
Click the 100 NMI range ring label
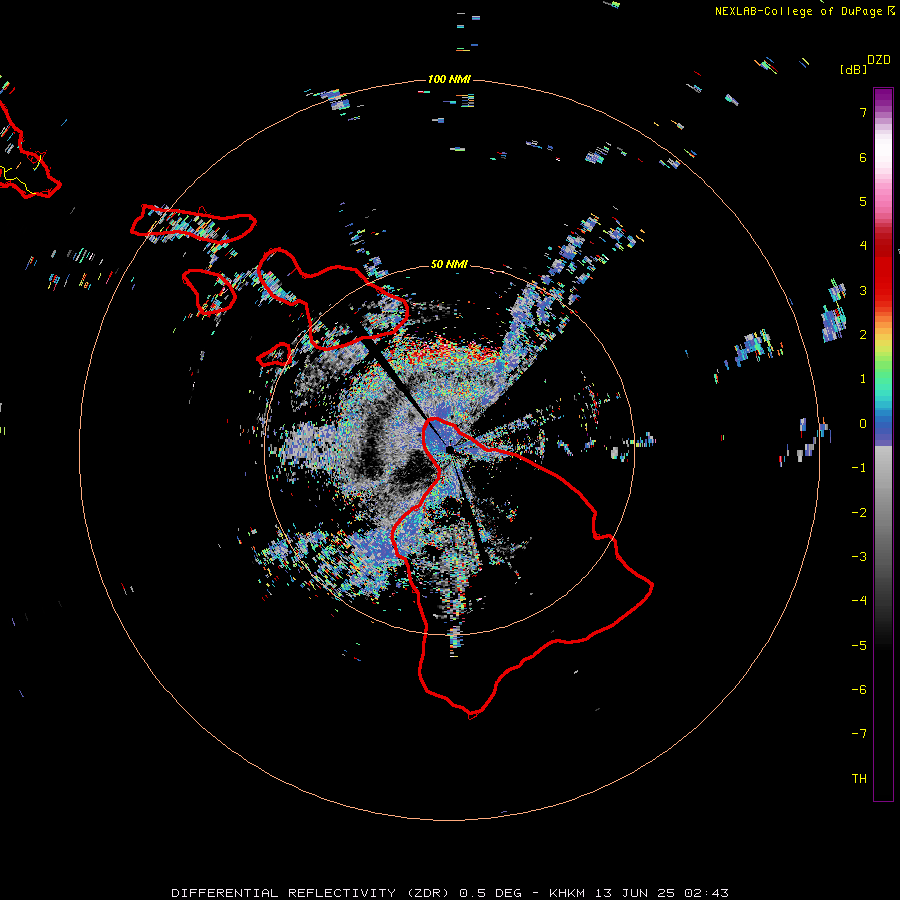449,79
